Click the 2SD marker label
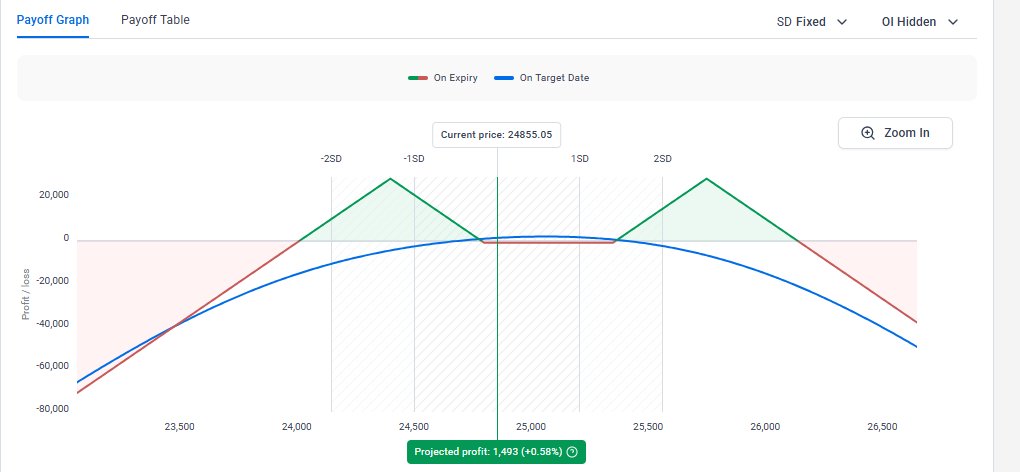Viewport: 1020px width, 472px height. point(662,159)
